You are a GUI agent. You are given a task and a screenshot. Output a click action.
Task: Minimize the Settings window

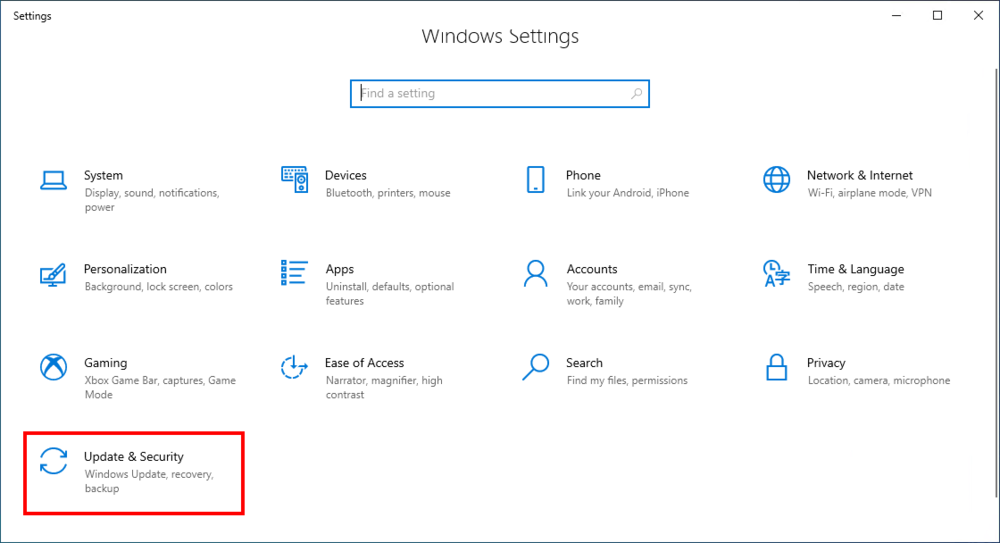coord(897,15)
